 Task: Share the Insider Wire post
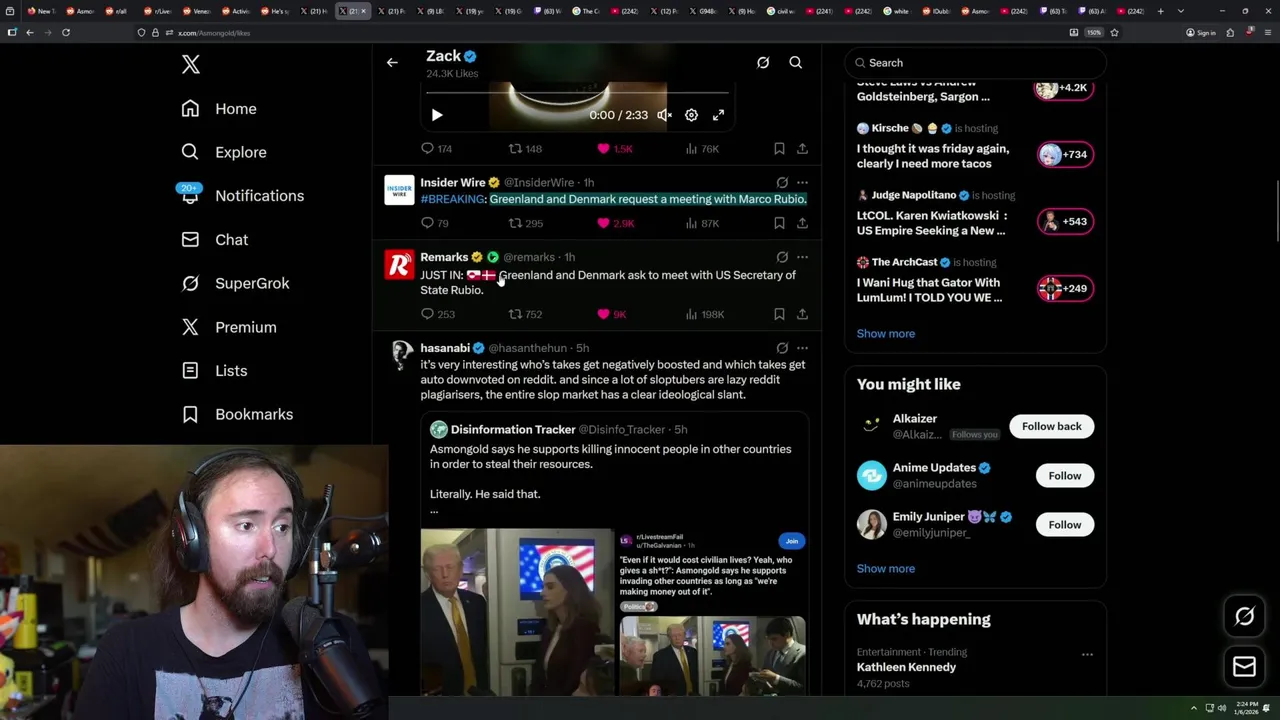coord(802,224)
